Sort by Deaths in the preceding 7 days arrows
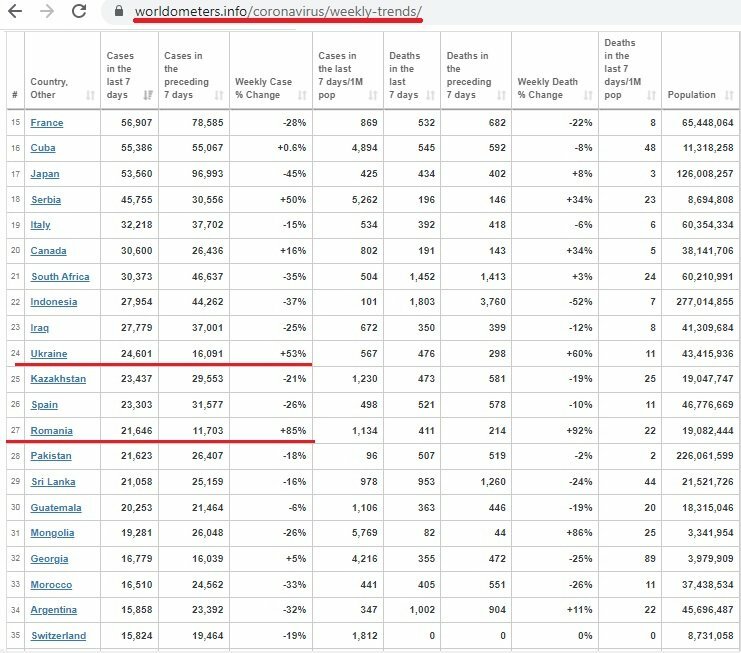This screenshot has height=653, width=741. [x=501, y=95]
